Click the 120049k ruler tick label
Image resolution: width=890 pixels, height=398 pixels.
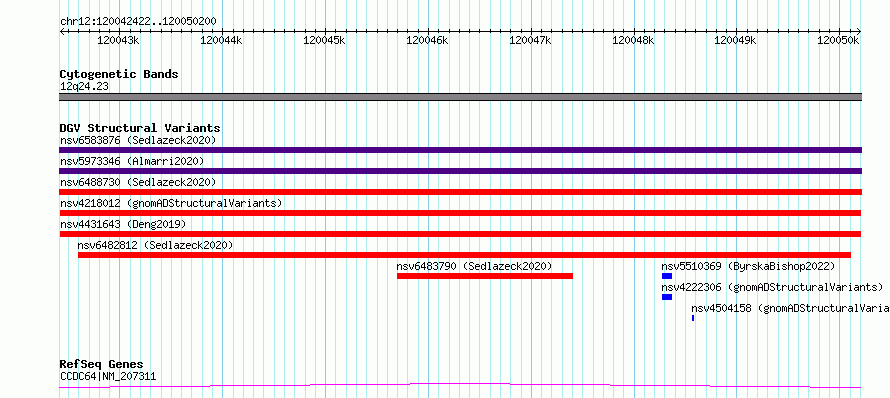735,40
